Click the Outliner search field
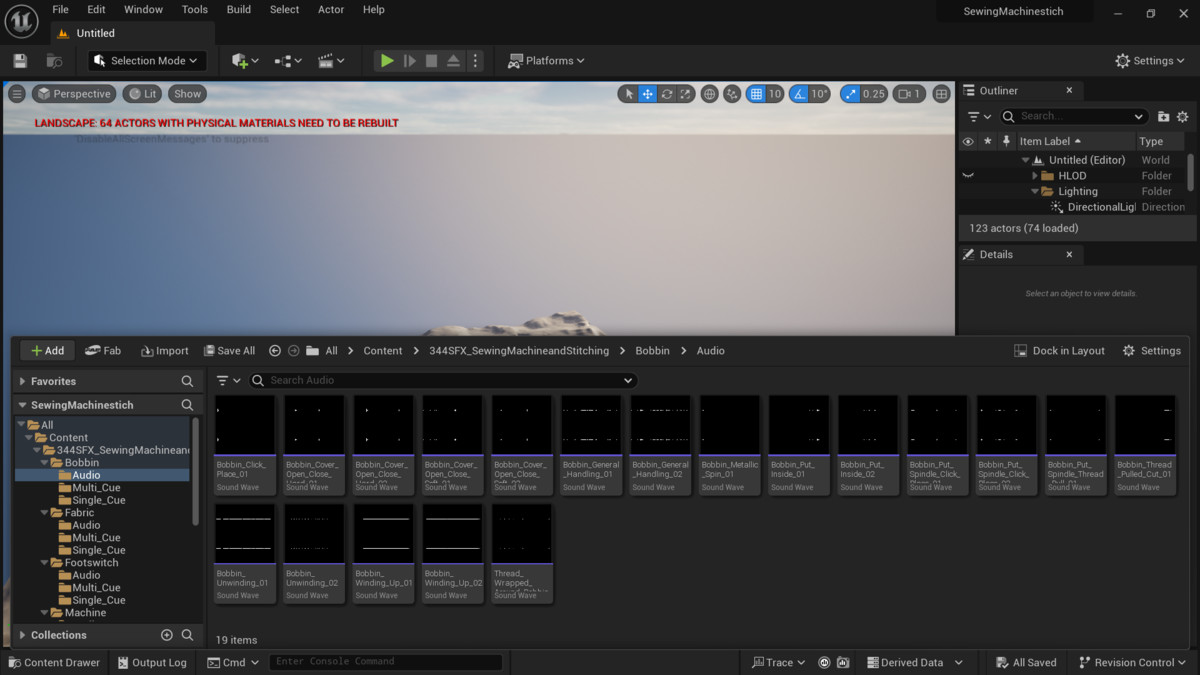The width and height of the screenshot is (1200, 675). coord(1074,117)
